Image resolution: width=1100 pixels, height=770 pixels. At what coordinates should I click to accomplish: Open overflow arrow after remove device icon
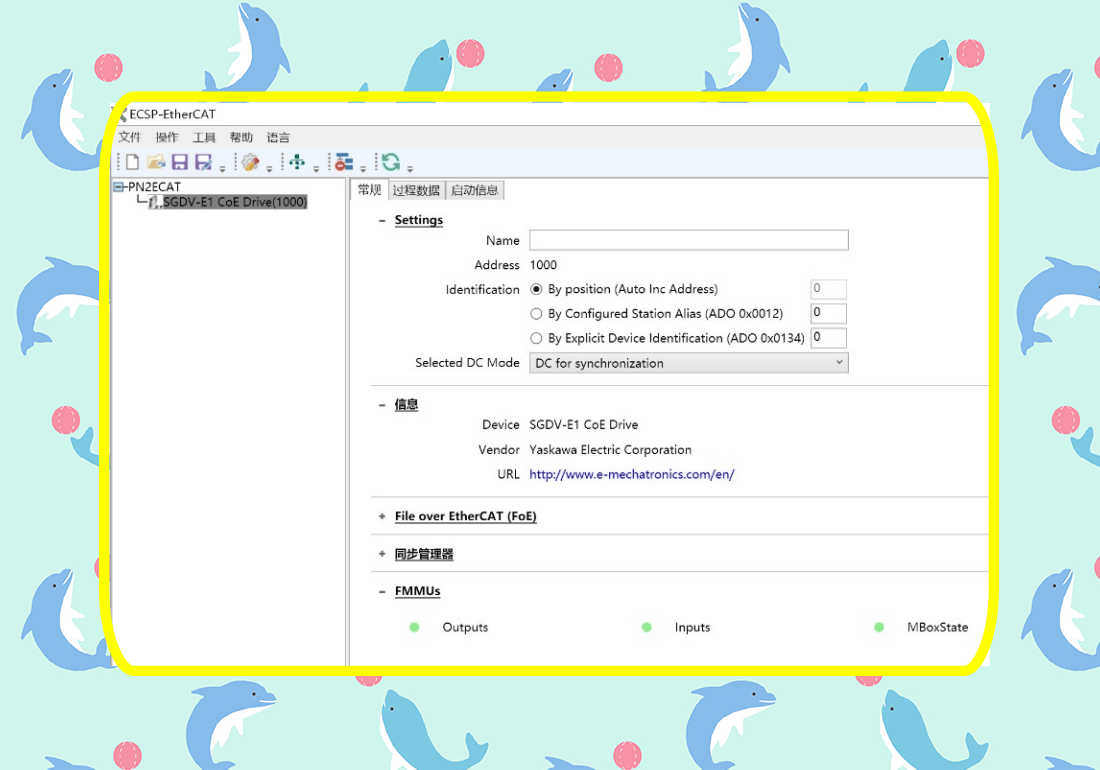tap(363, 168)
